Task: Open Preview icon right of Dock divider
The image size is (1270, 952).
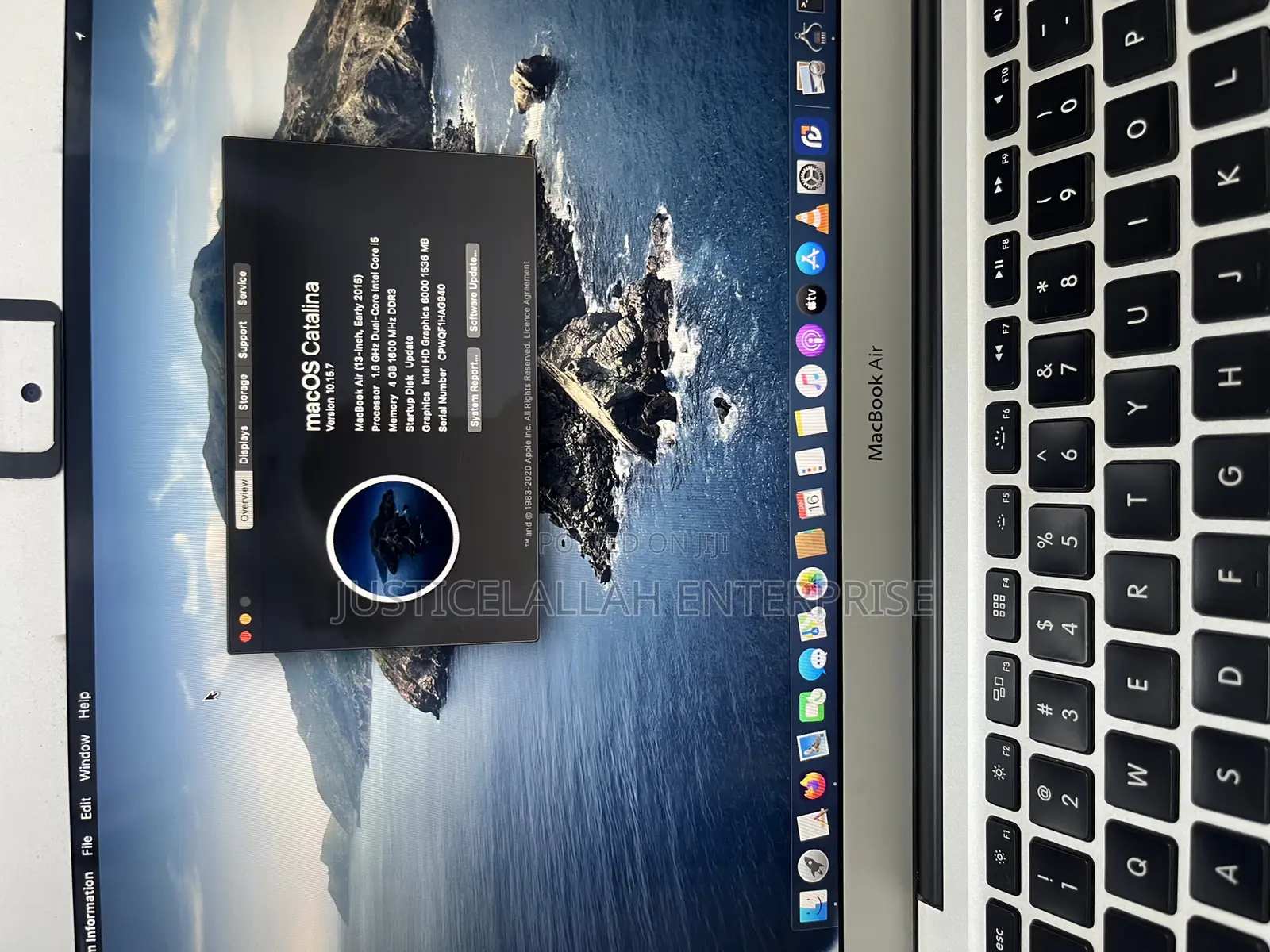Action: (812, 79)
